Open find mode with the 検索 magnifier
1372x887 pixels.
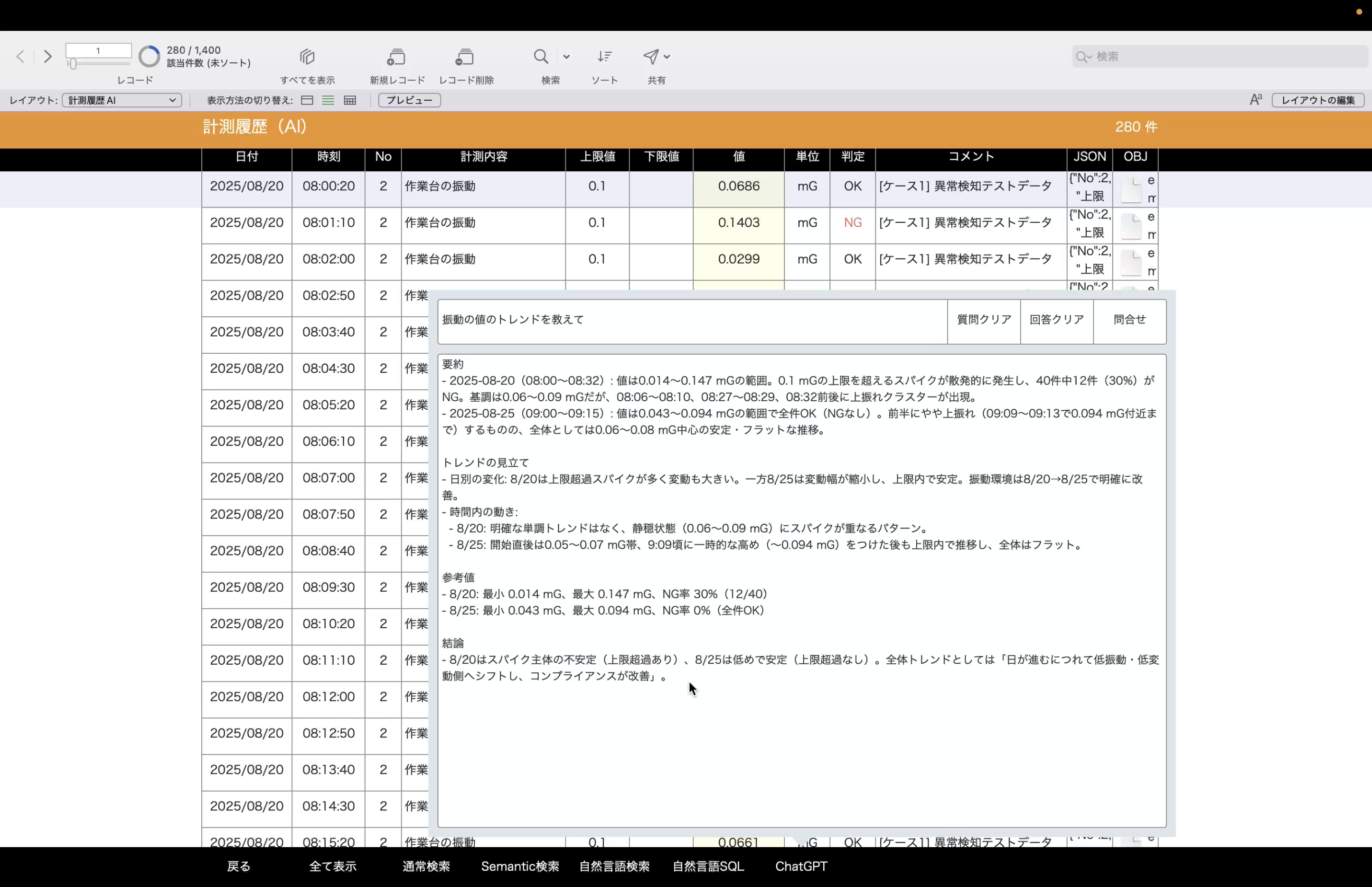click(x=540, y=56)
